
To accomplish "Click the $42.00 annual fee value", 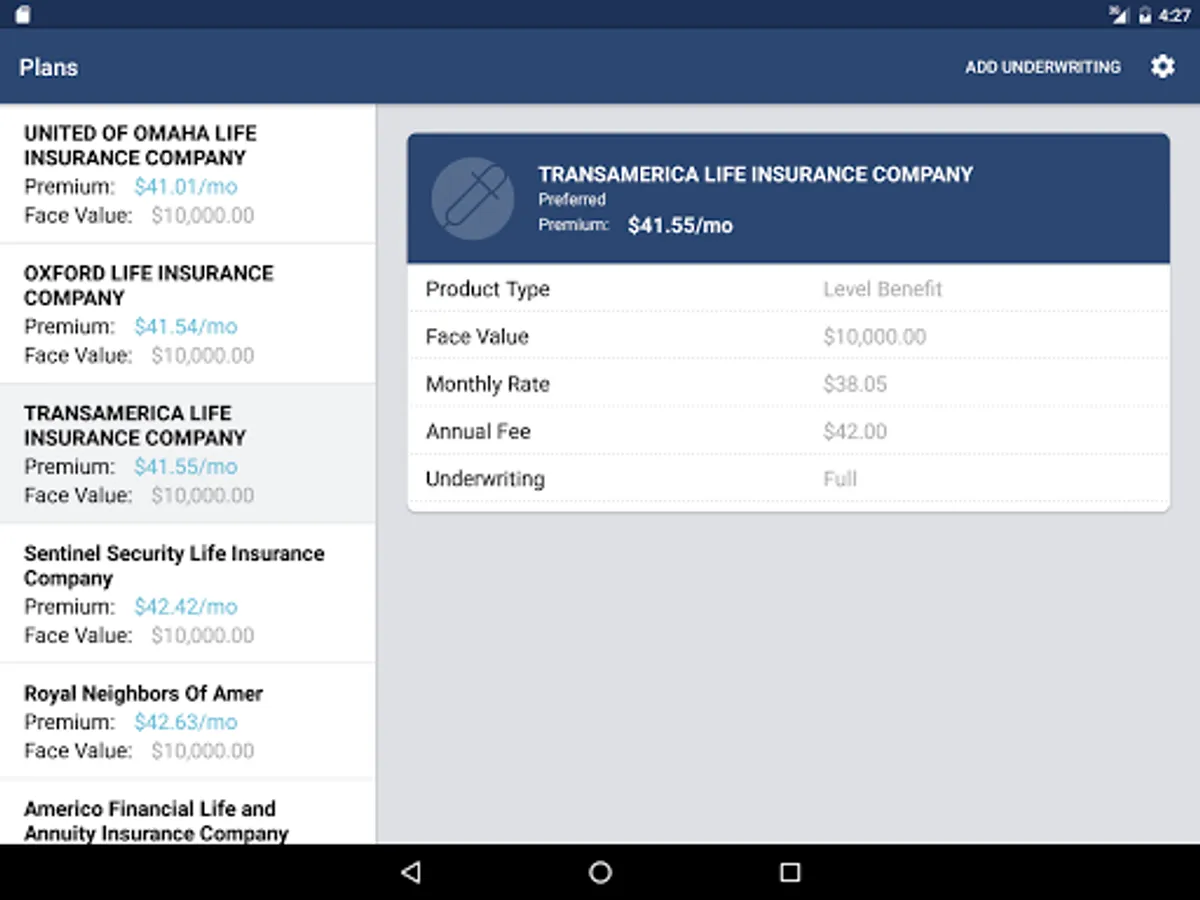I will [855, 431].
